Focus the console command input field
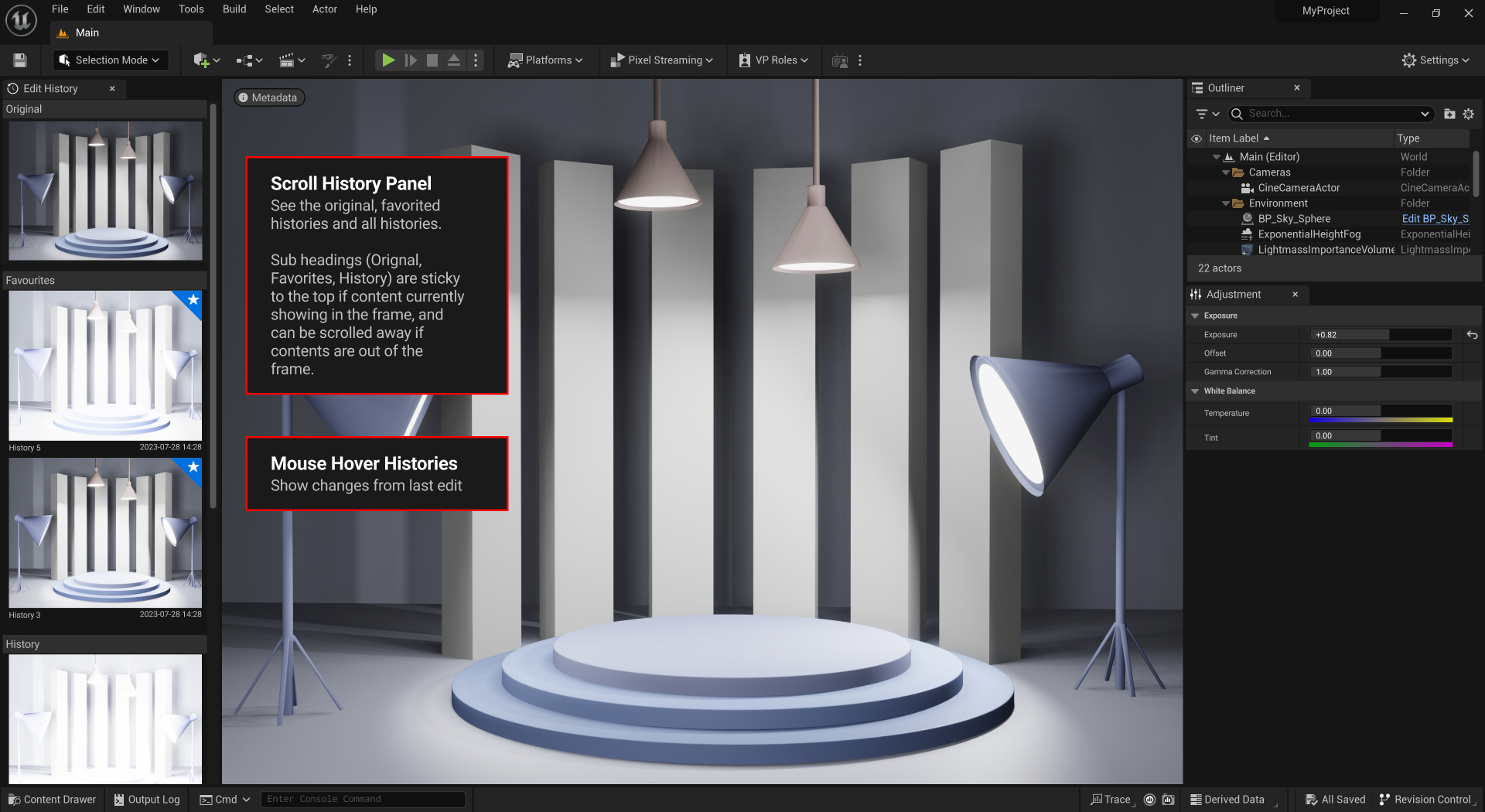1485x812 pixels. (x=363, y=800)
